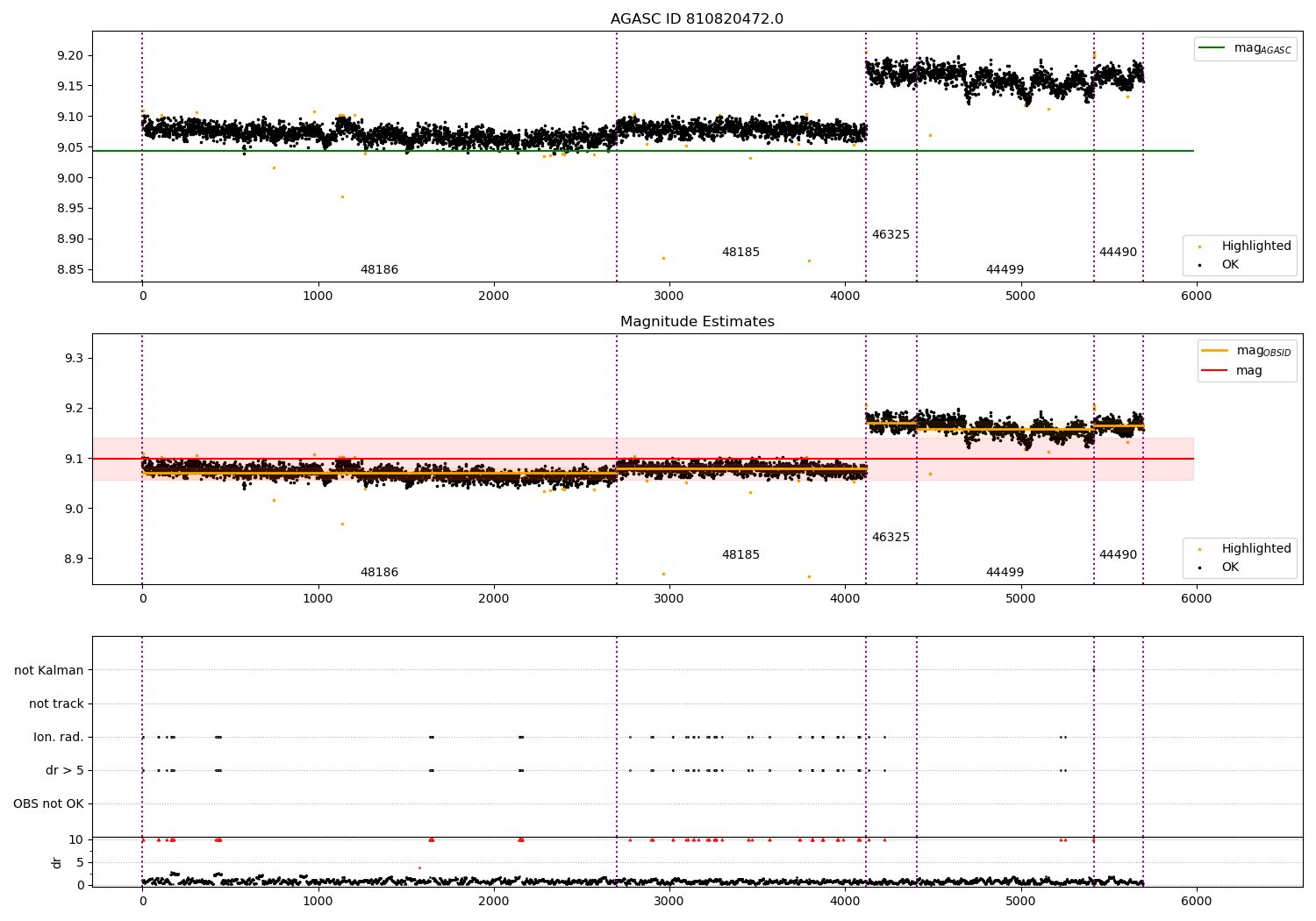Click x-axis tick 2000 on Magnitude Estimates plot
This screenshot has height=921, width=1316.
pyautogui.click(x=494, y=599)
